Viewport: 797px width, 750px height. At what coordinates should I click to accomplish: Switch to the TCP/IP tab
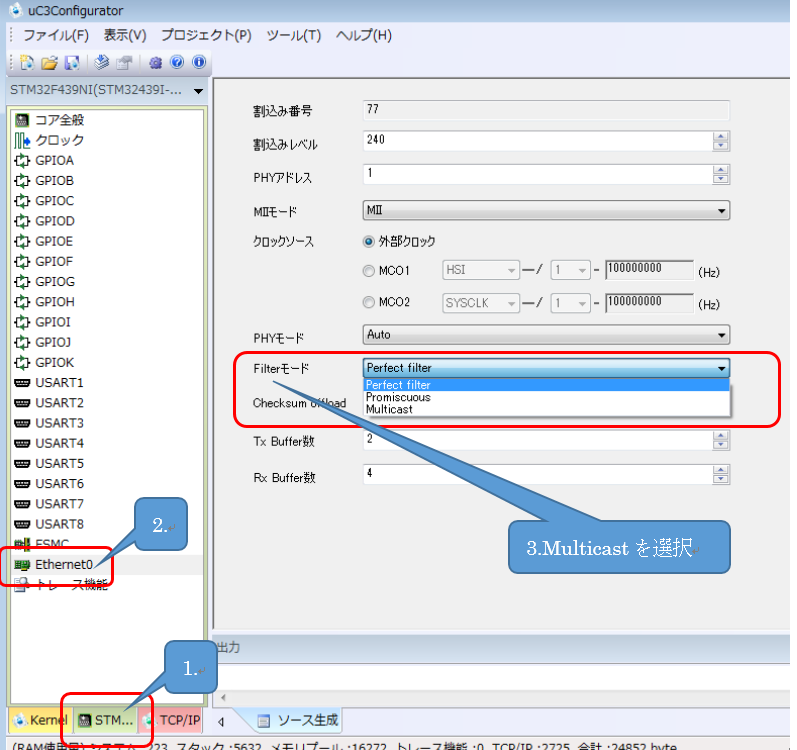coord(178,720)
